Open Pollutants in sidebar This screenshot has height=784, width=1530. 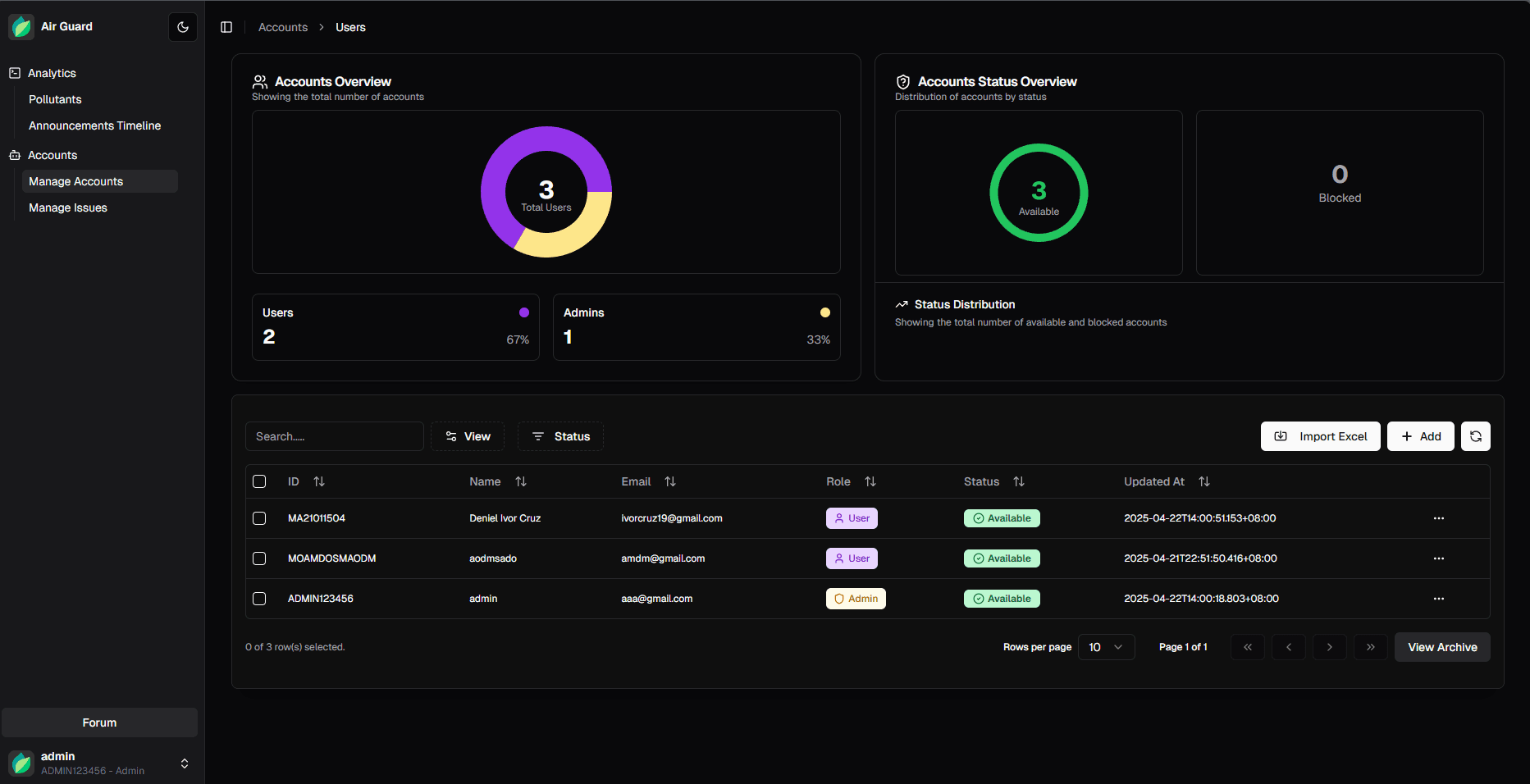[x=55, y=99]
